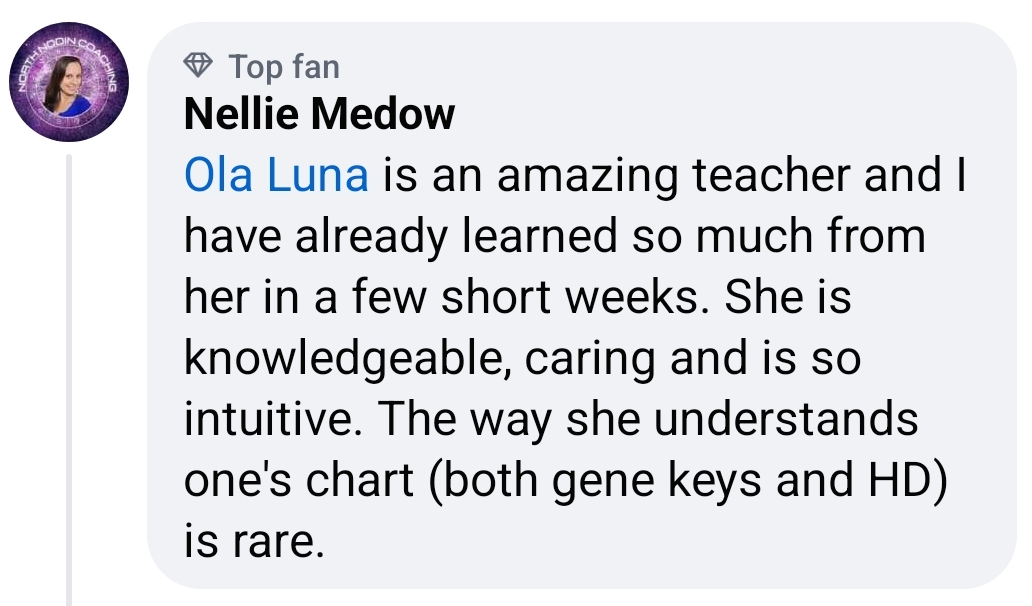The width and height of the screenshot is (1032, 606).
Task: Click the "Top fan" badge label
Action: [284, 67]
